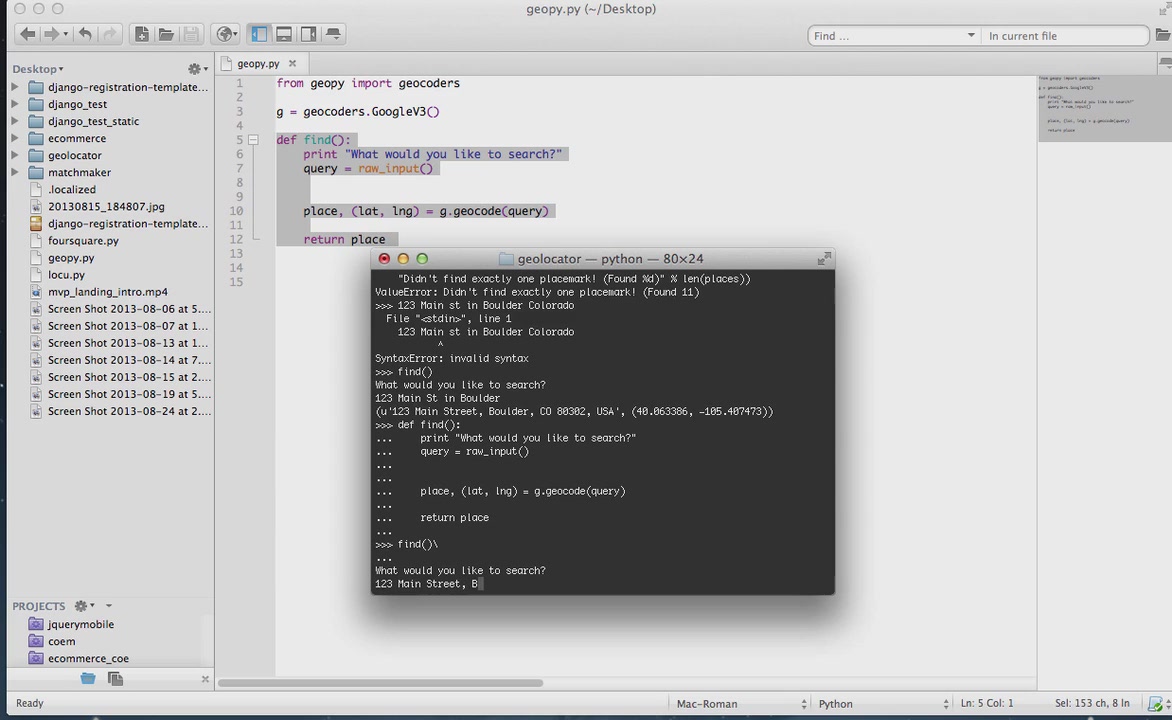
Task: Open the Find history dropdown arrow
Action: [x=971, y=35]
